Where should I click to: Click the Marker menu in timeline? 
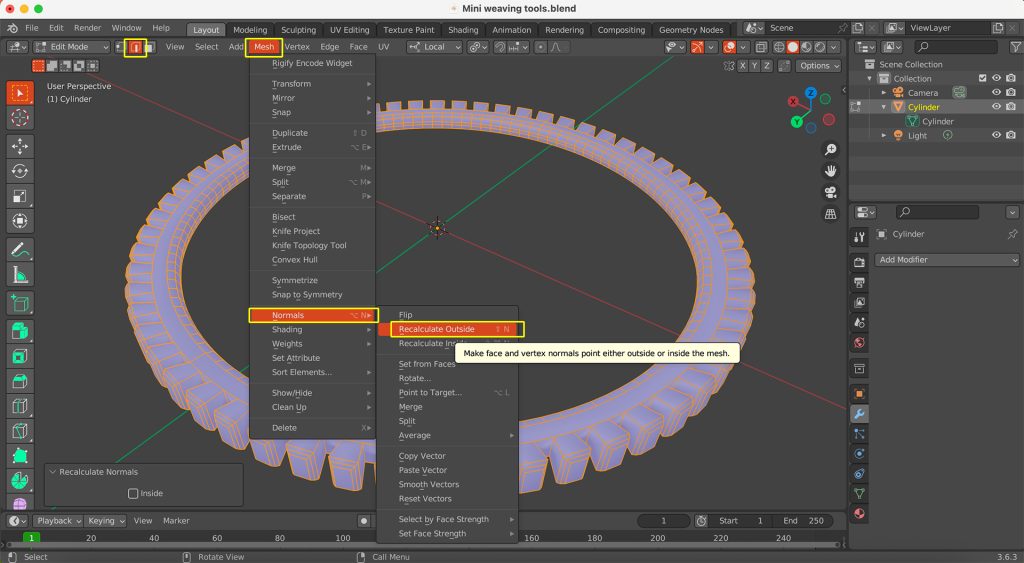[x=176, y=521]
